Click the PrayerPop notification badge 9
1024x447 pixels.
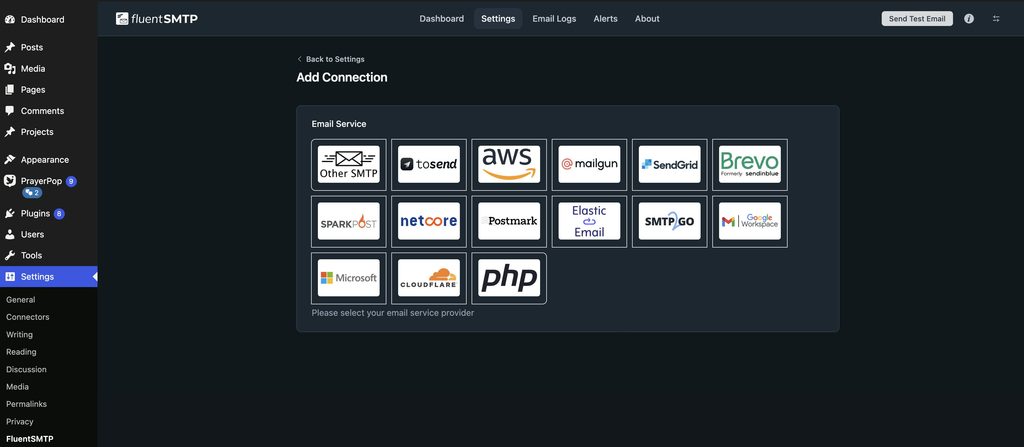click(71, 181)
